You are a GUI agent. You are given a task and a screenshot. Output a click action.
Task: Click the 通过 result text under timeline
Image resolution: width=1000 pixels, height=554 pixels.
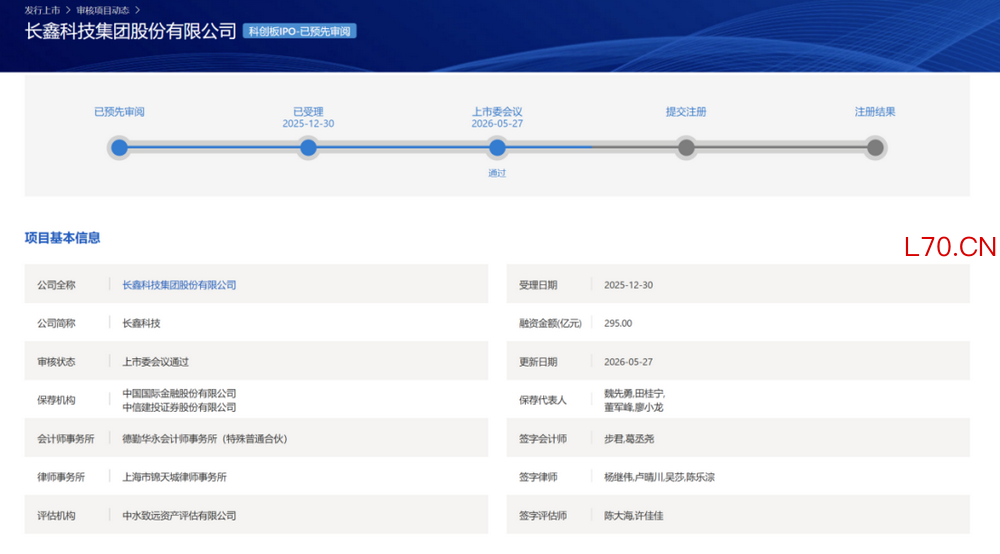click(x=497, y=173)
